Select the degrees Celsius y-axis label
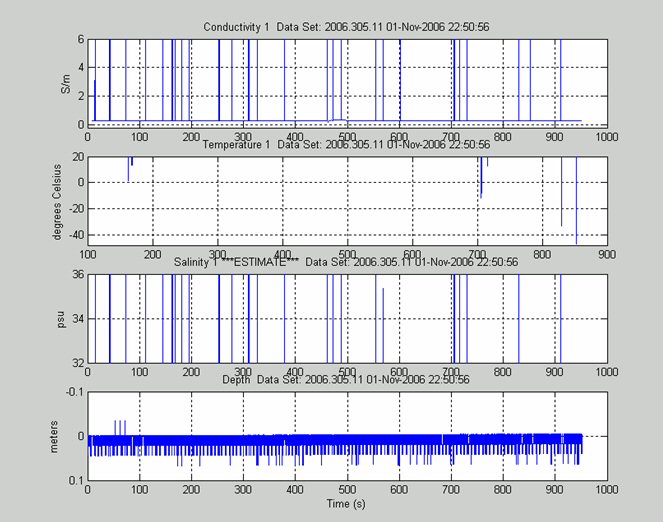 [x=57, y=202]
